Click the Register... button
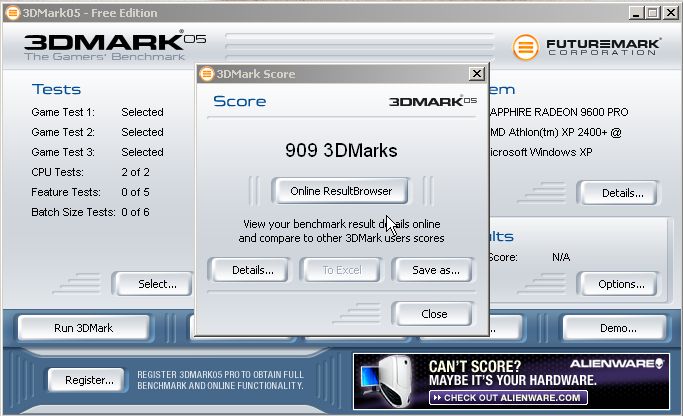 (86, 380)
